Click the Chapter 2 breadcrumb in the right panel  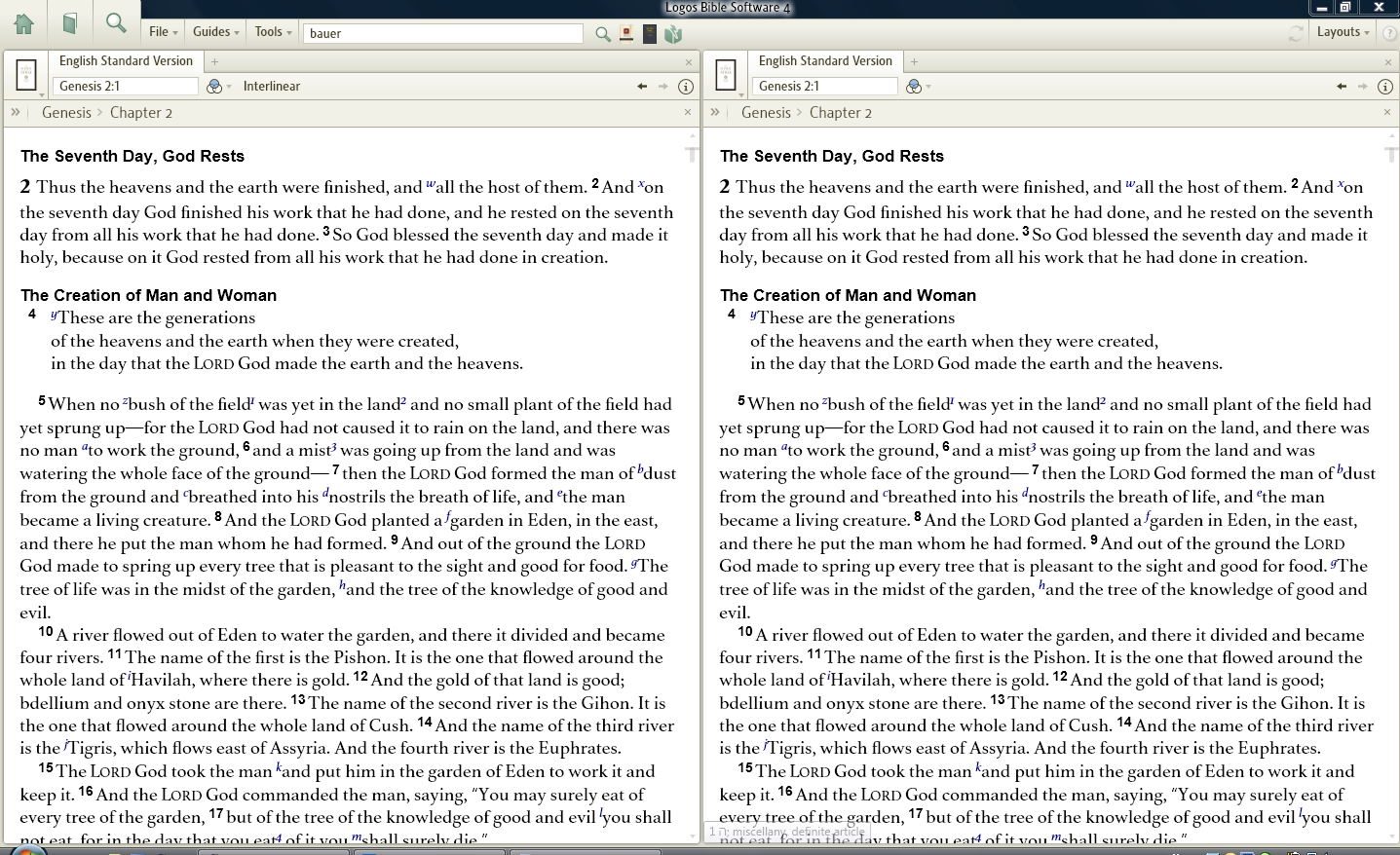tap(840, 112)
